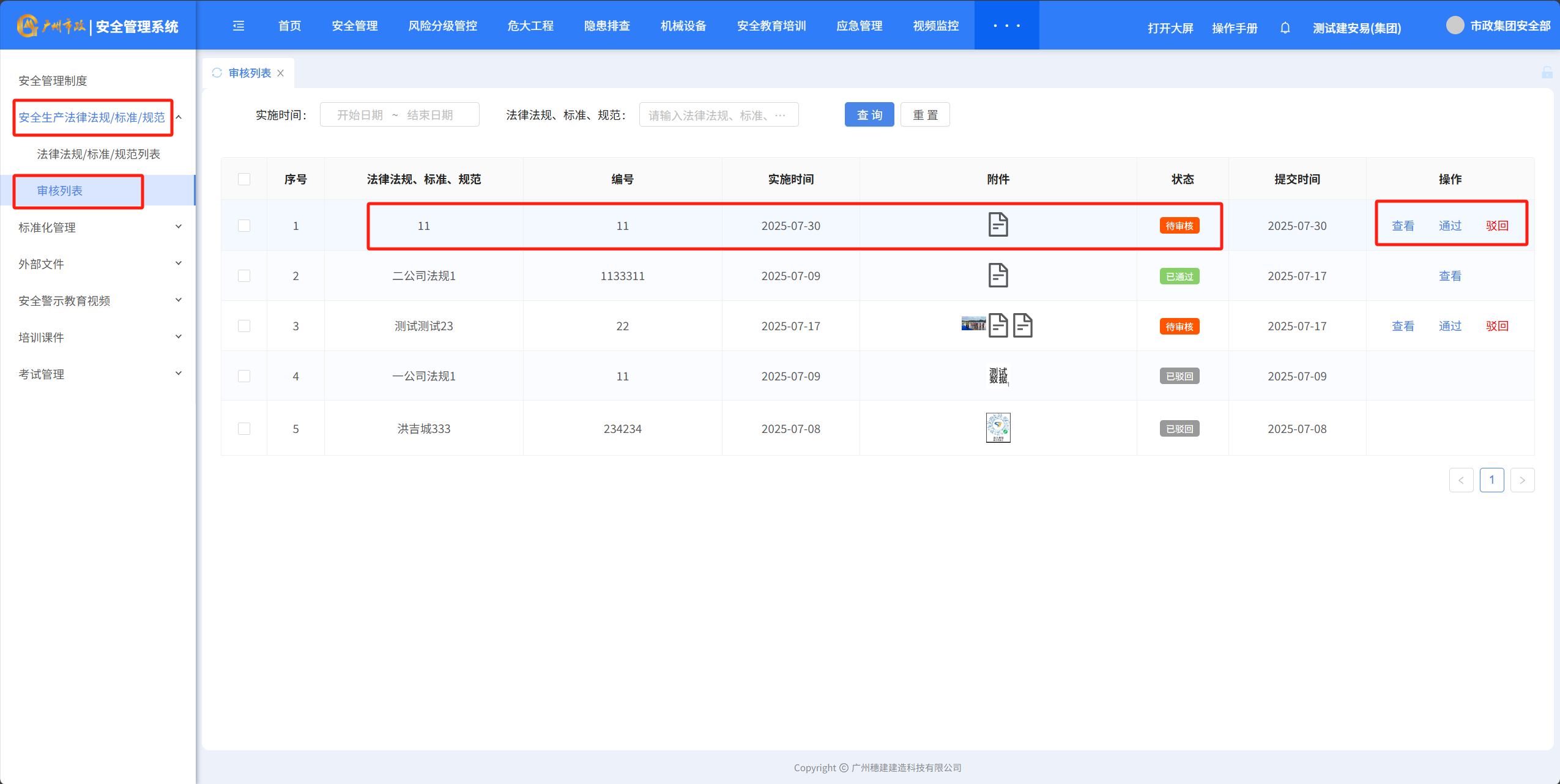Viewport: 1560px width, 784px height.
Task: Click the refresh icon on 审核列表 tab
Action: tap(217, 73)
